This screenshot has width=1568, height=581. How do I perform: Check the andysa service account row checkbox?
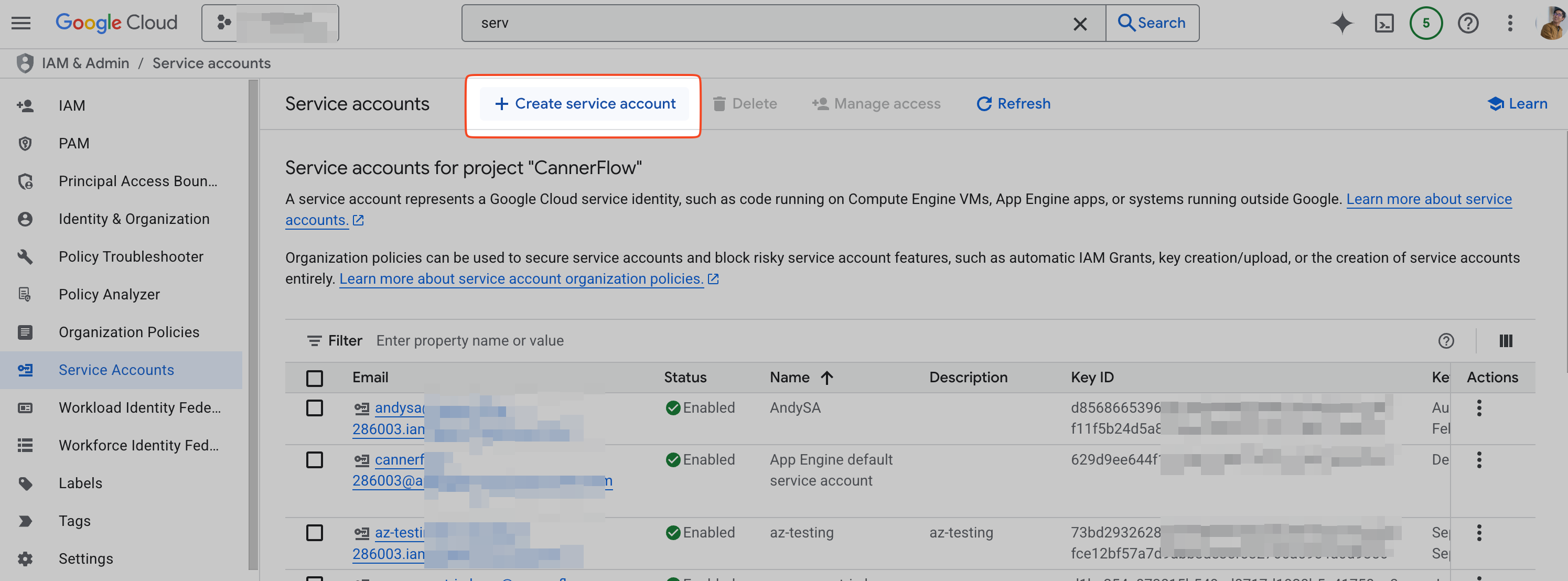315,408
